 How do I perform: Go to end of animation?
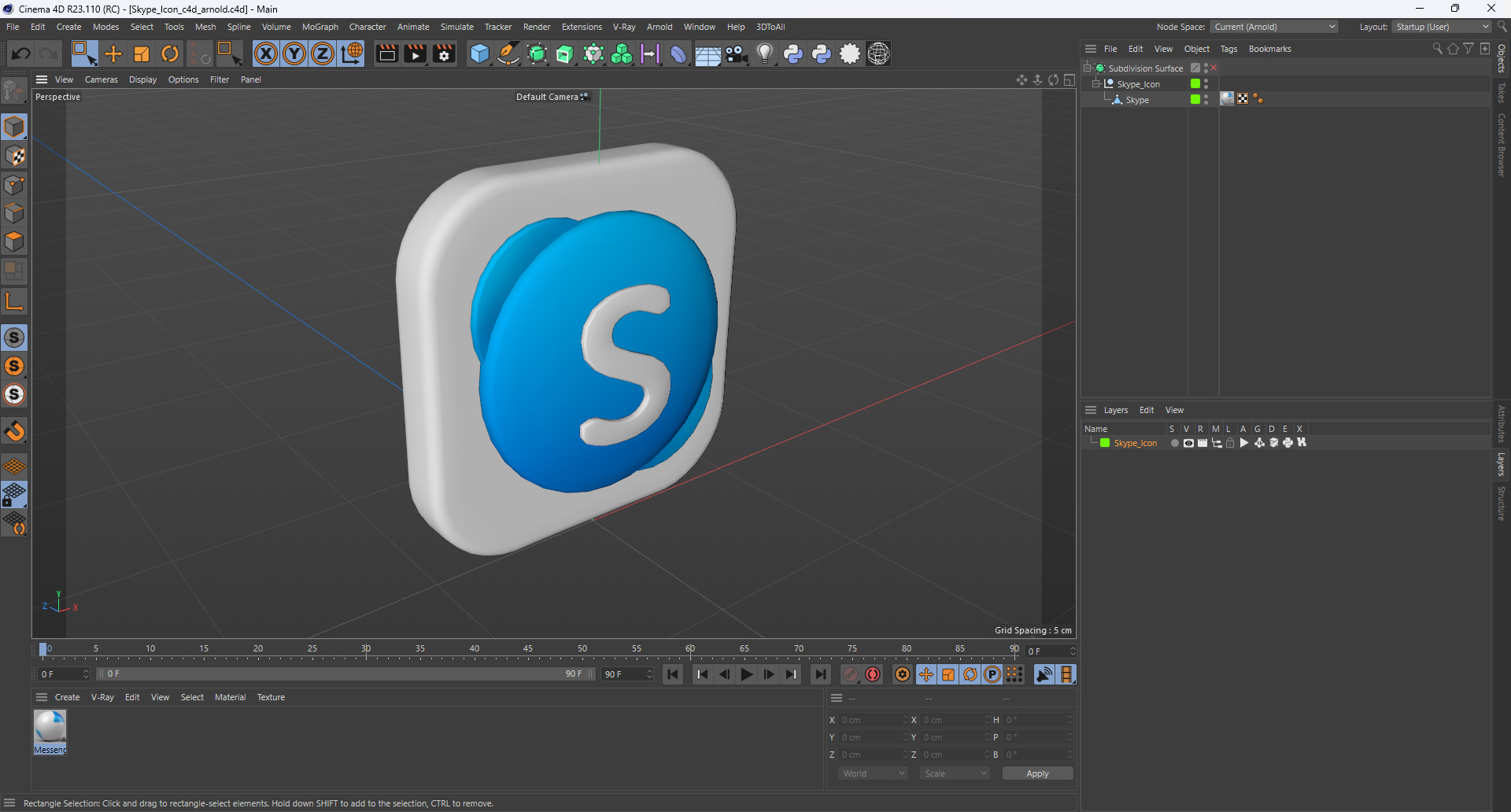point(820,674)
